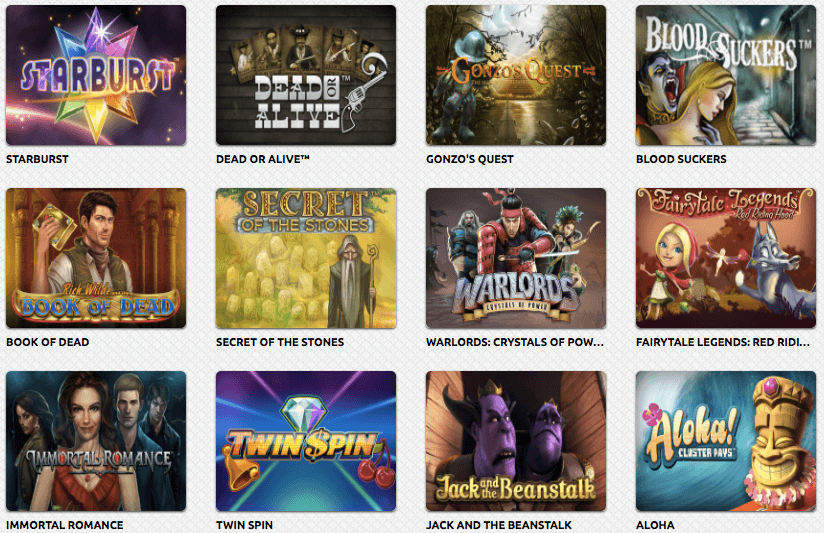
Task: Click the DEAD OR ALIVE title link
Action: [x=263, y=159]
